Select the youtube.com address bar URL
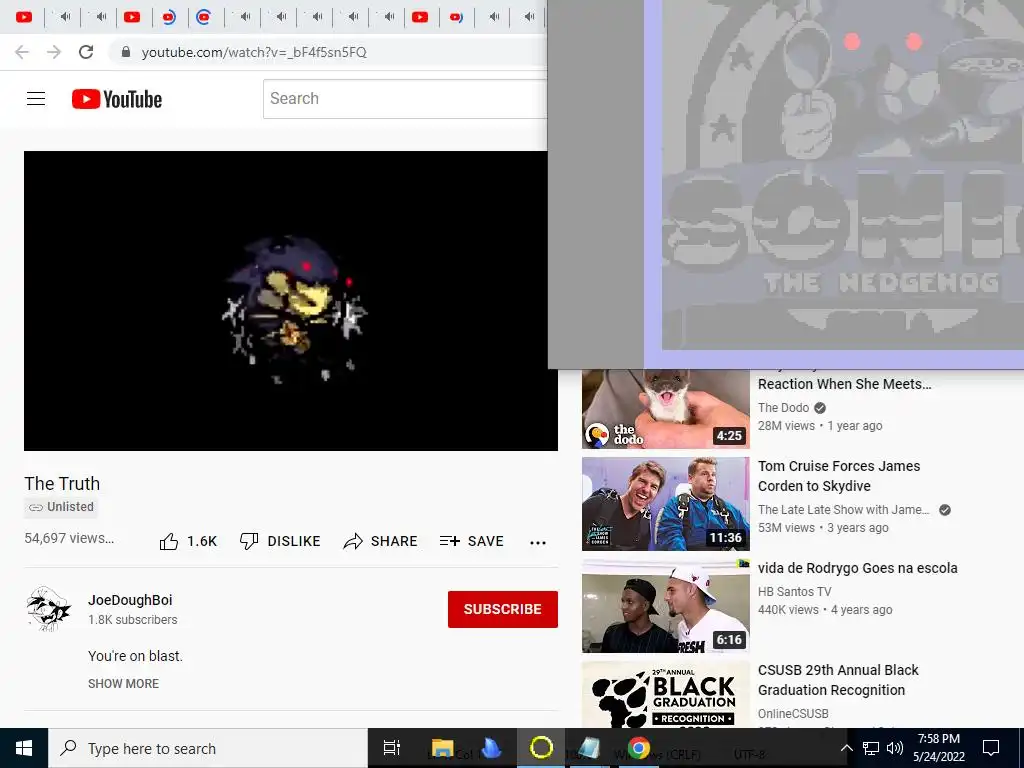This screenshot has height=768, width=1024. pos(254,52)
